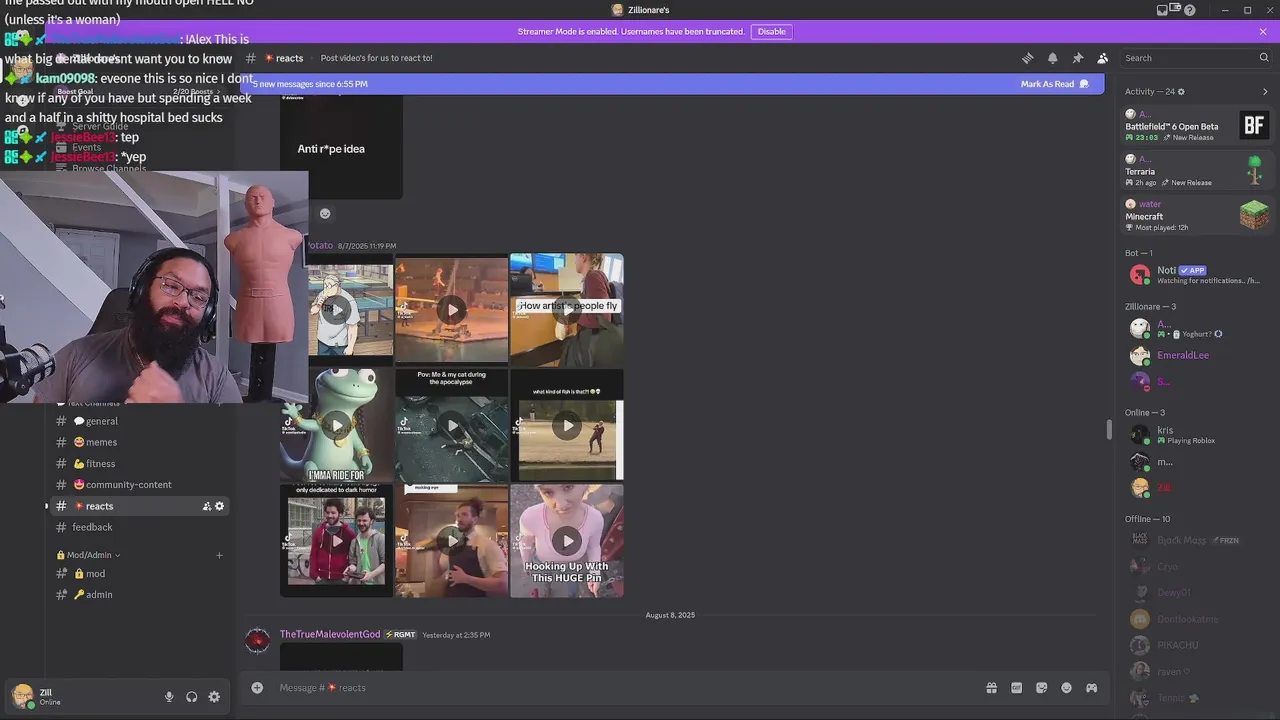
Task: Open the locked mod channel
Action: pyautogui.click(x=140, y=573)
